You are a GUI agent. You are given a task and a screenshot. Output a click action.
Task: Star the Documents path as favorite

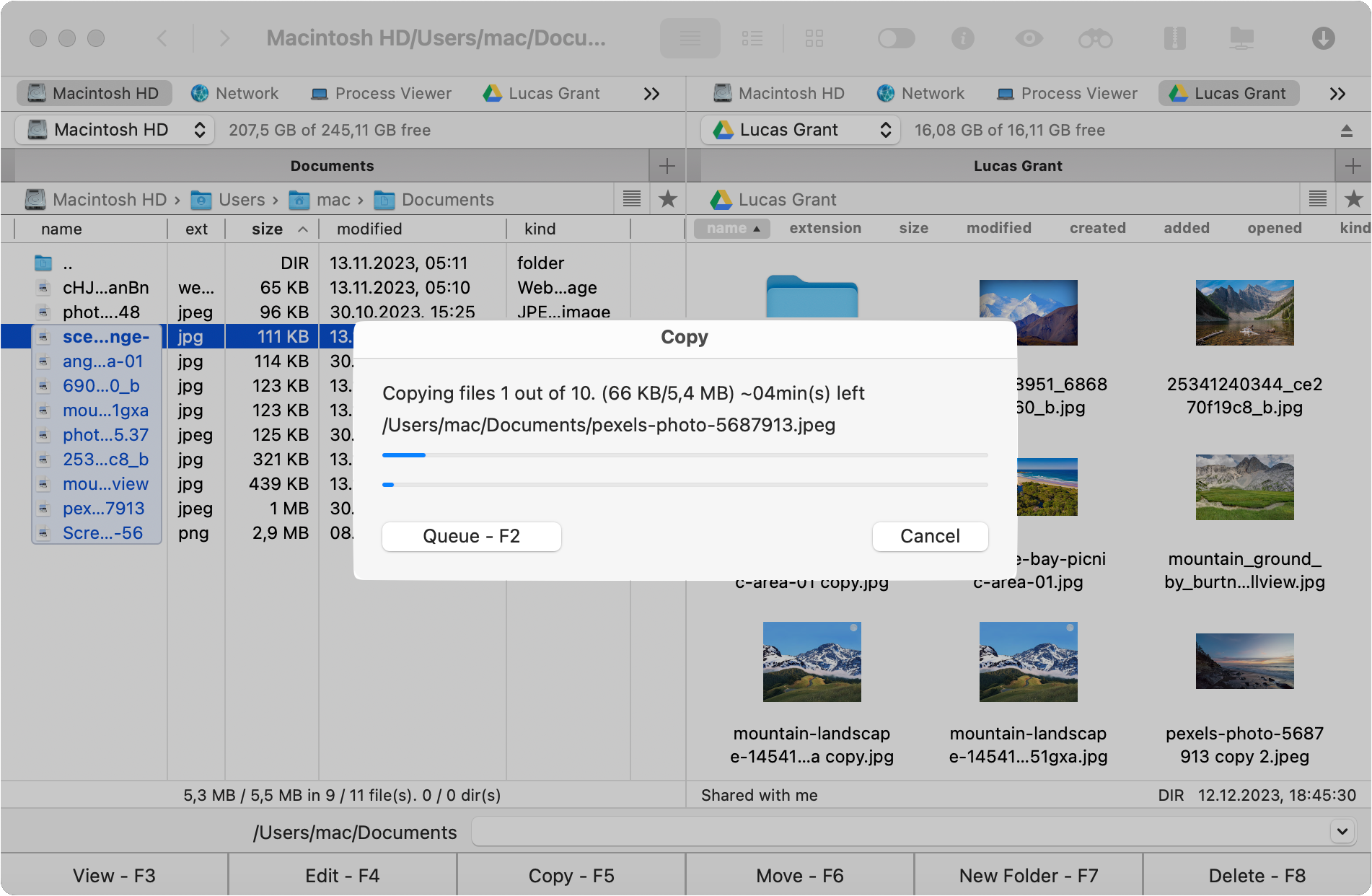coord(668,199)
